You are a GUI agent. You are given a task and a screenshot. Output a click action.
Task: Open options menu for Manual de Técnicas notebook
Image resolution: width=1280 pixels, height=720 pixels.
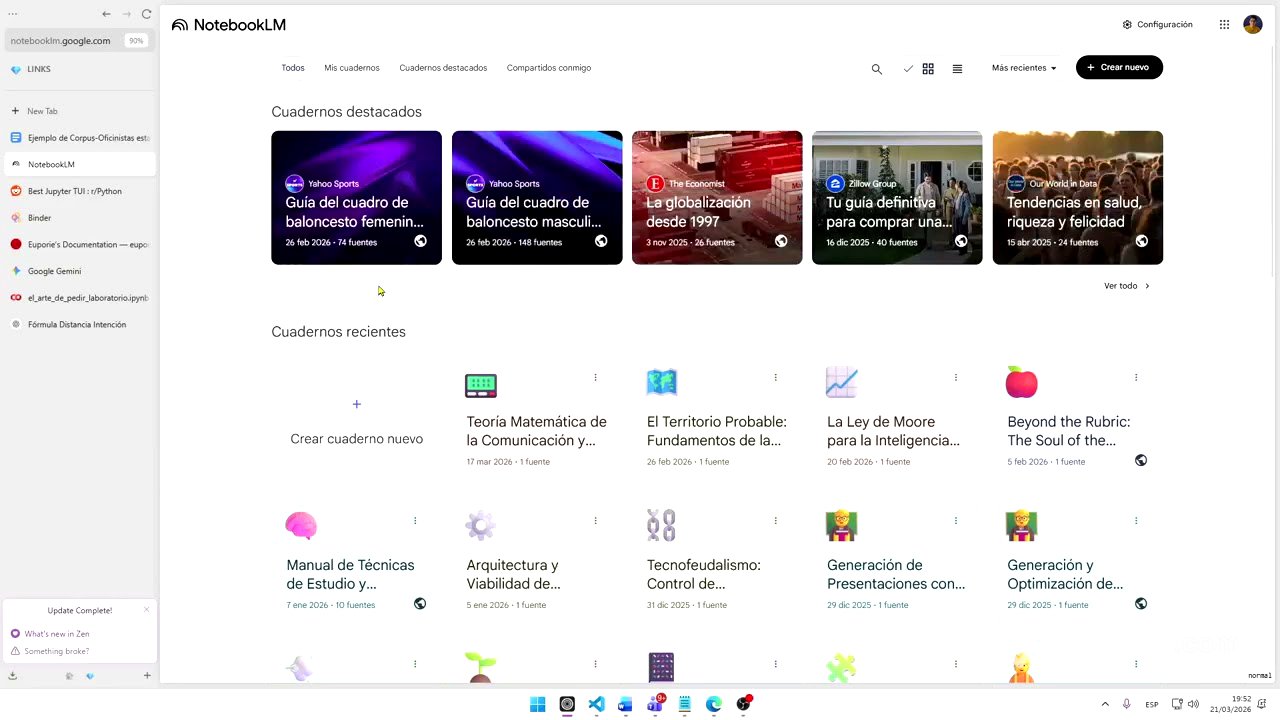[x=415, y=520]
